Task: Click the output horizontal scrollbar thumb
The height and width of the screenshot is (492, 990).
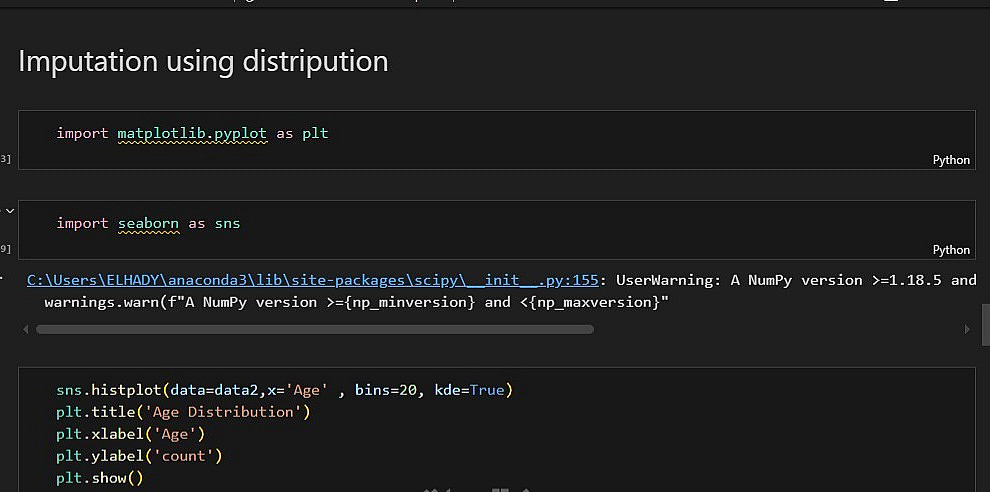Action: pyautogui.click(x=315, y=328)
